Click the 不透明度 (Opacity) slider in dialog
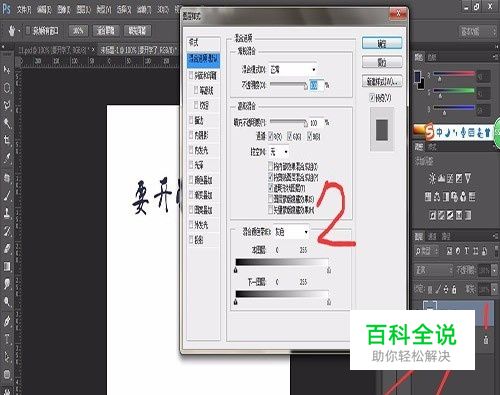The image size is (500, 395). 289,85
